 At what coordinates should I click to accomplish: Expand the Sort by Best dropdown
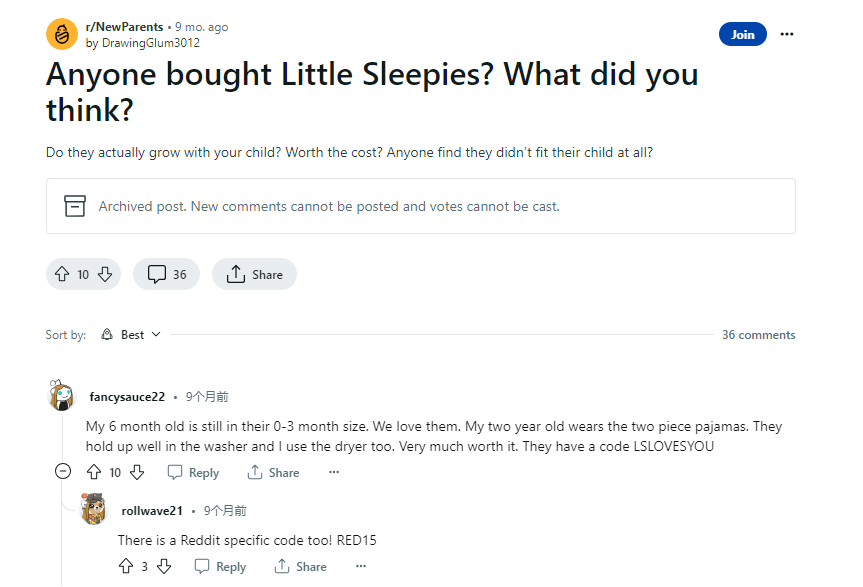pos(131,335)
